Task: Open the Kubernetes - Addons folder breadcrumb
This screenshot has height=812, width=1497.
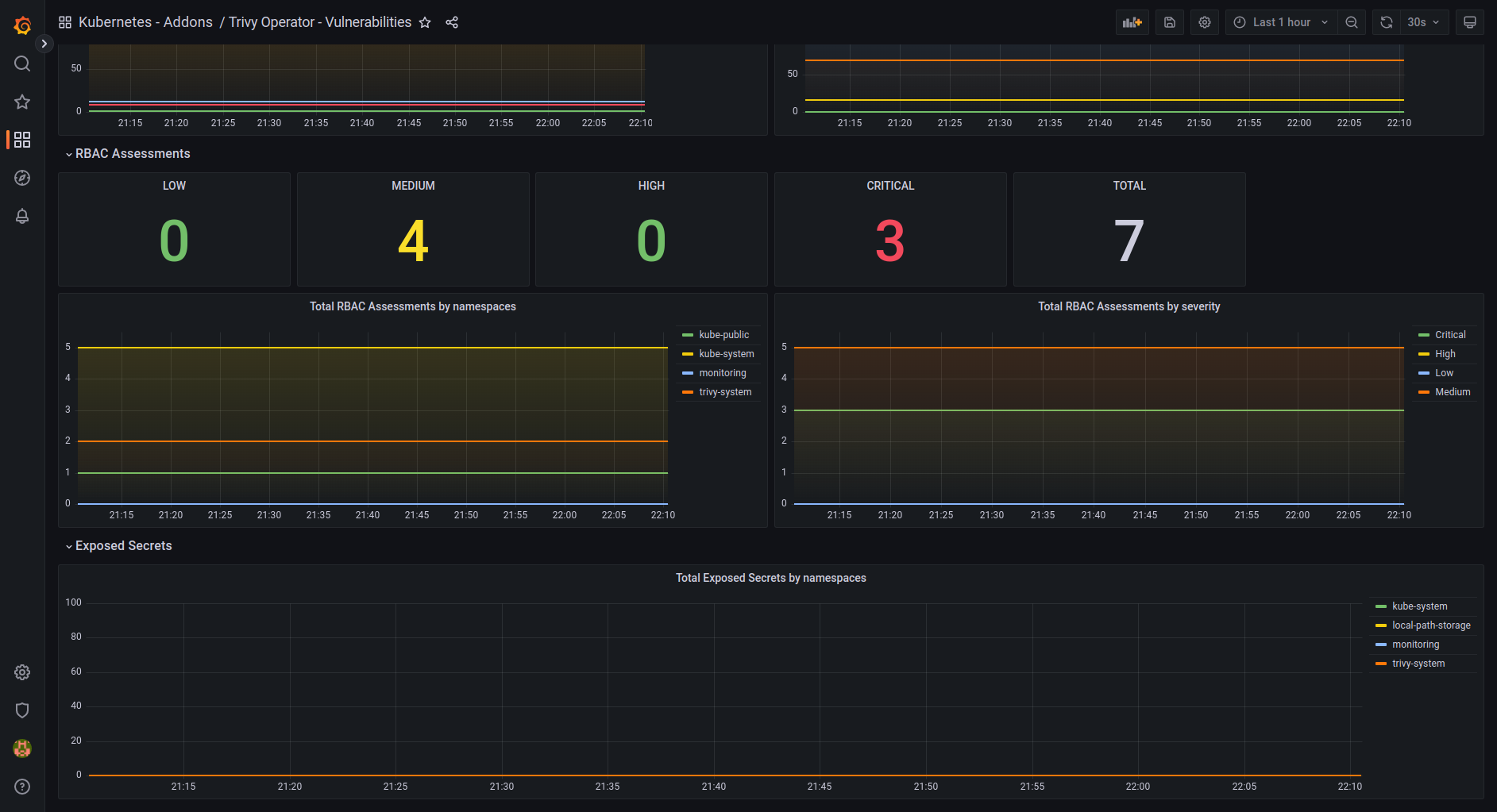Action: coord(145,22)
